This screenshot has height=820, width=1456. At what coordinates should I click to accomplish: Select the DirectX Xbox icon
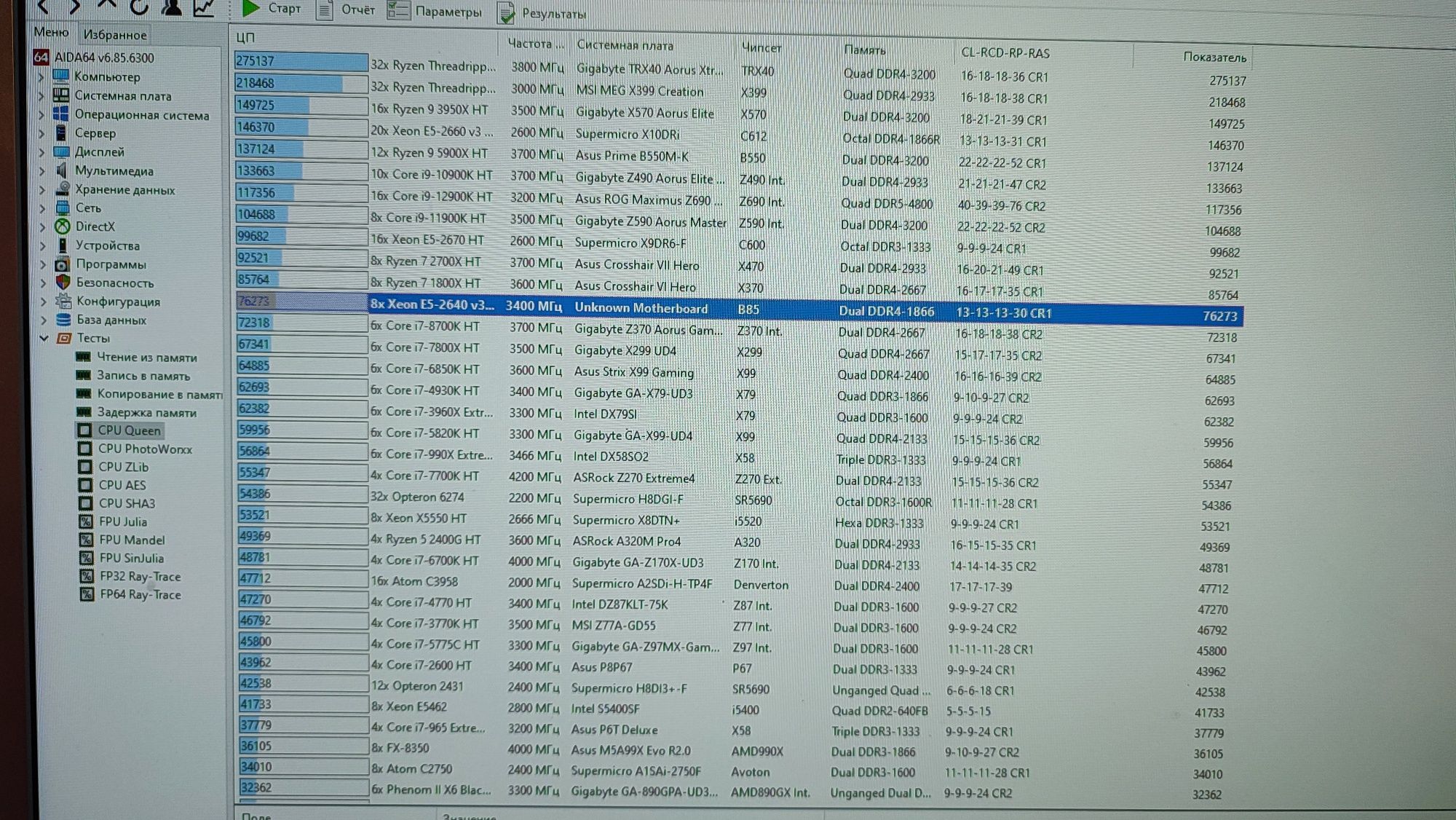click(x=63, y=226)
